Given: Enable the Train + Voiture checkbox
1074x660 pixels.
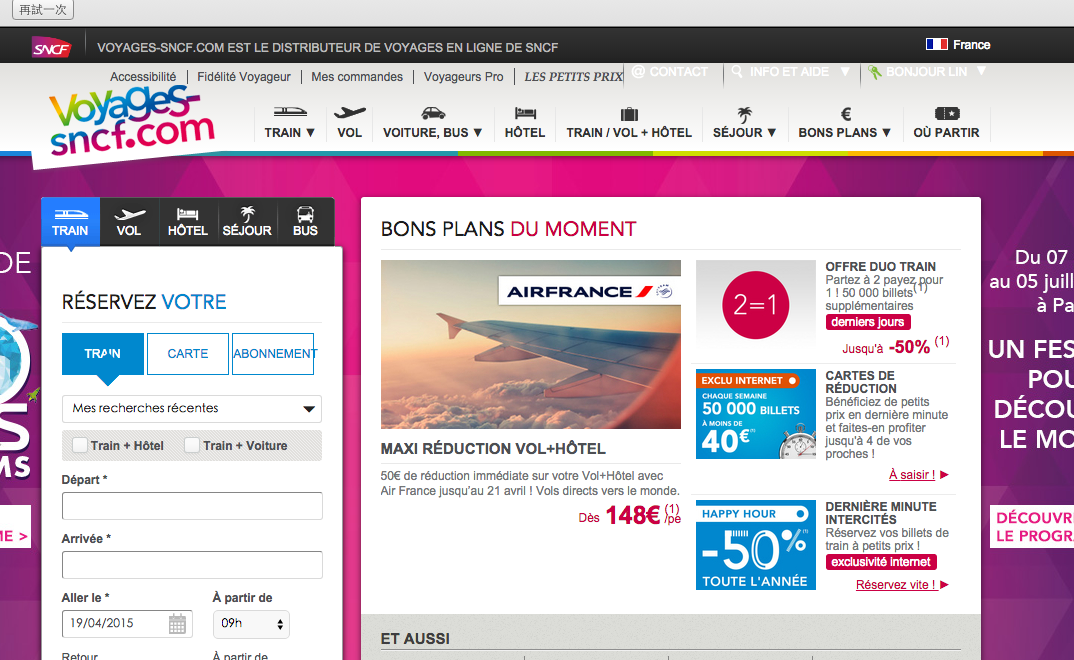Looking at the screenshot, I should [x=192, y=445].
